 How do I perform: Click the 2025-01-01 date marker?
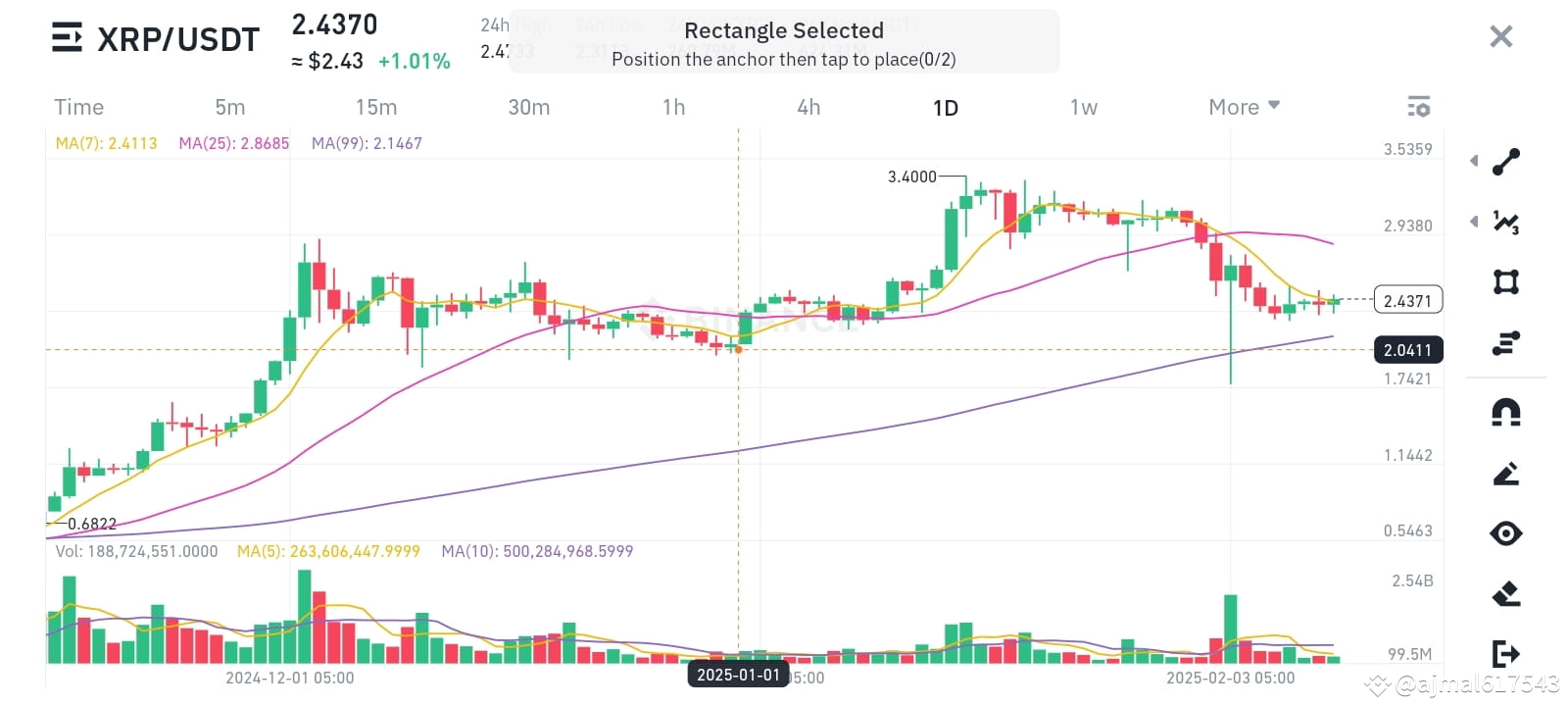(x=738, y=676)
